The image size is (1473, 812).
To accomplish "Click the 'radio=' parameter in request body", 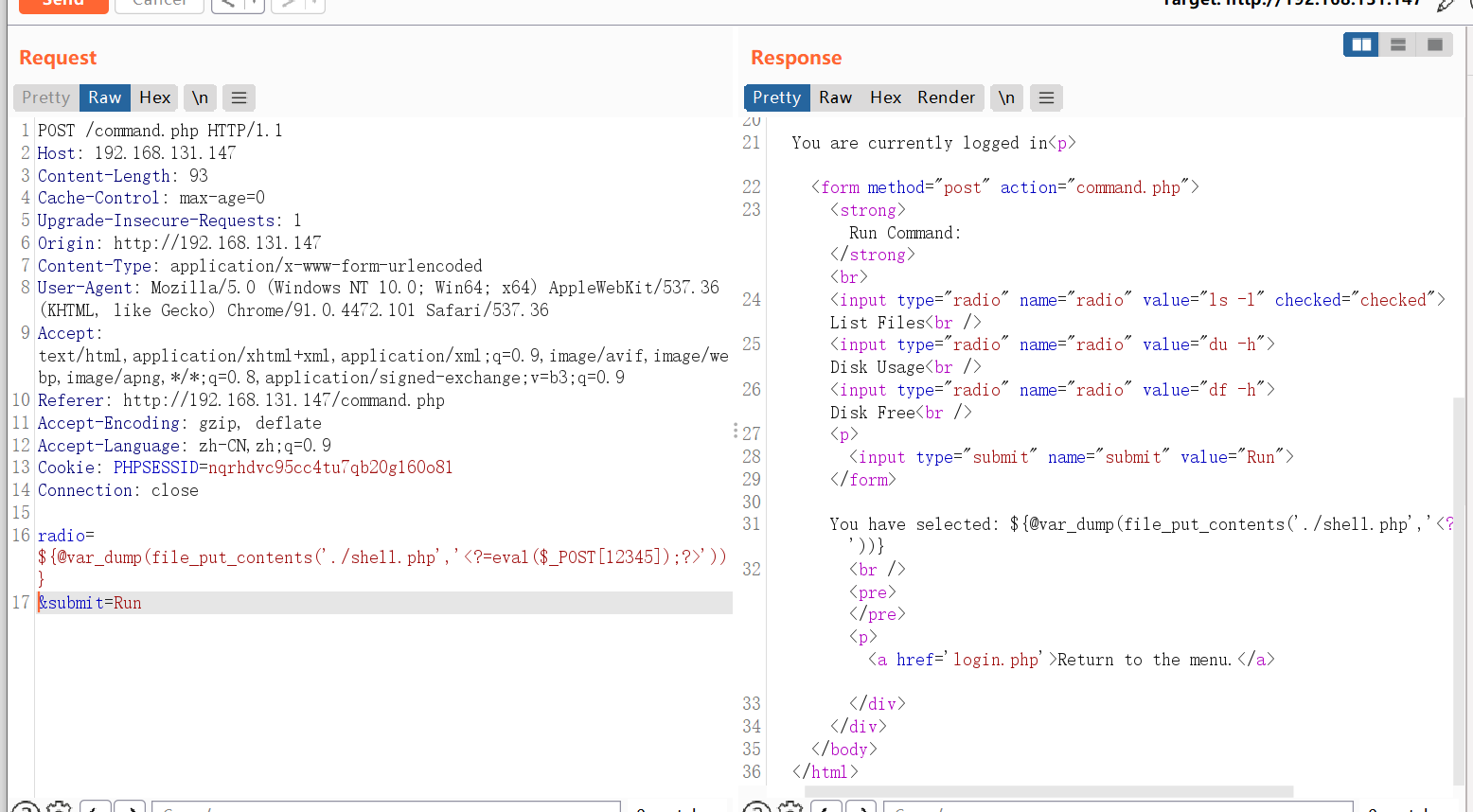I will tap(65, 536).
